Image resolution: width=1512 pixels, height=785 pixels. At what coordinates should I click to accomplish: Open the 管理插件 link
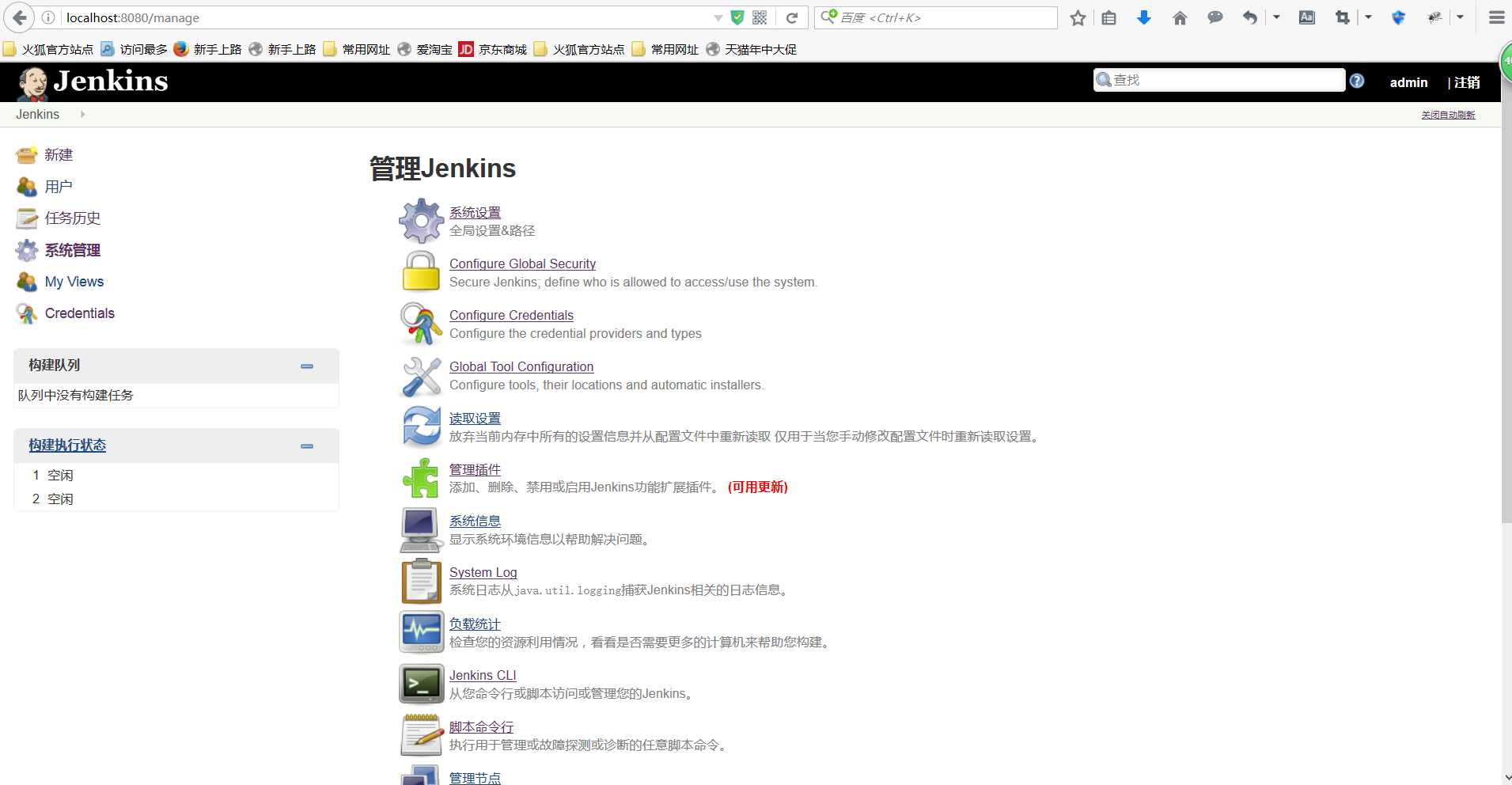(x=475, y=469)
